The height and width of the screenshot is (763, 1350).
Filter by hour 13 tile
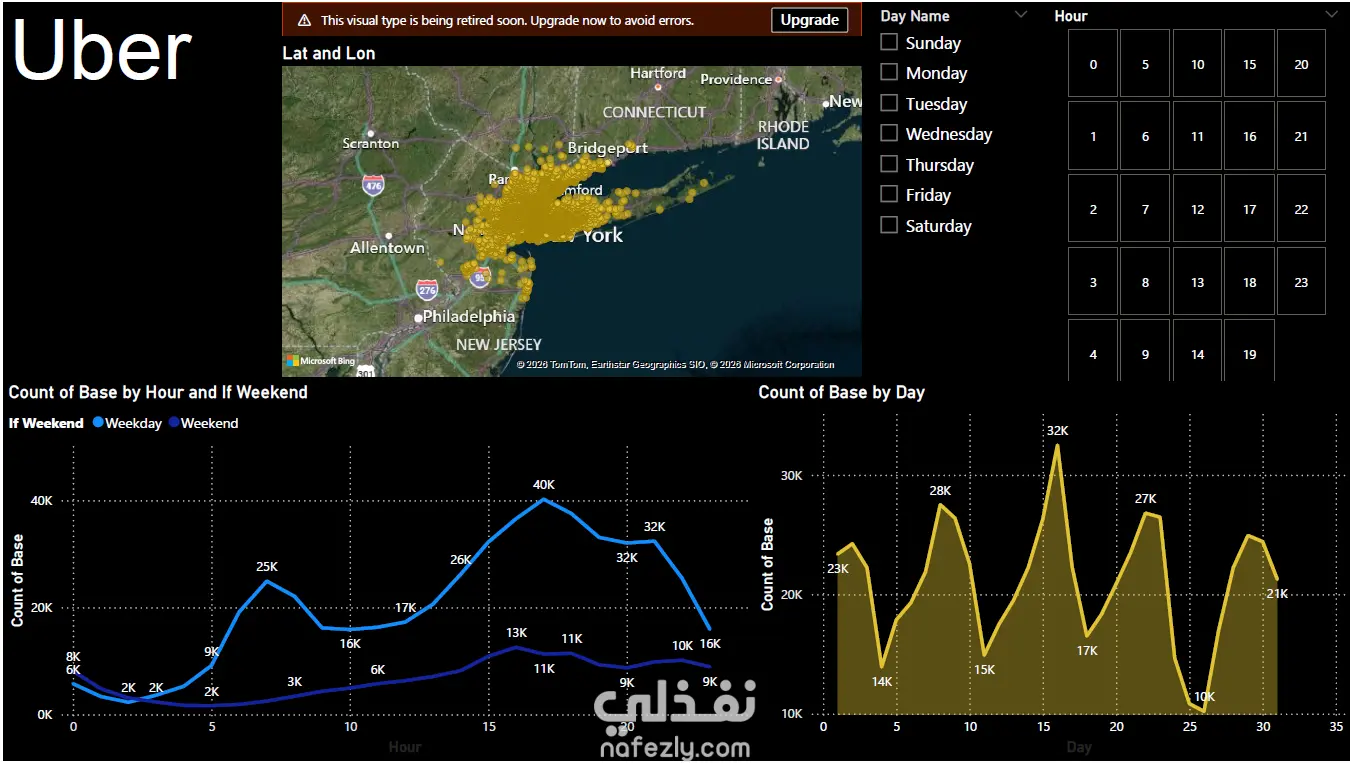[x=1197, y=282]
